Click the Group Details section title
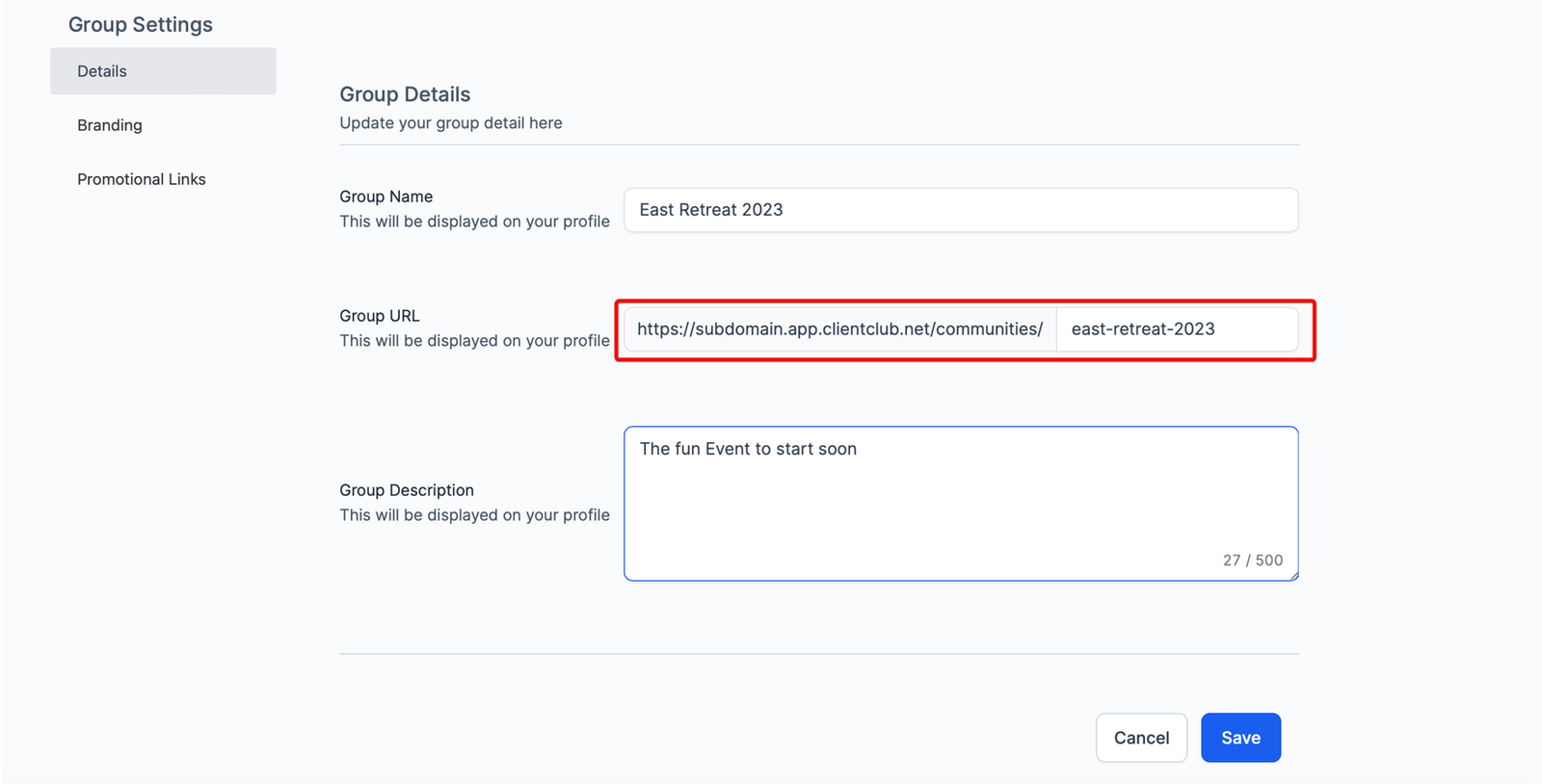Screen dimensions: 1542x784 pyautogui.click(x=405, y=94)
